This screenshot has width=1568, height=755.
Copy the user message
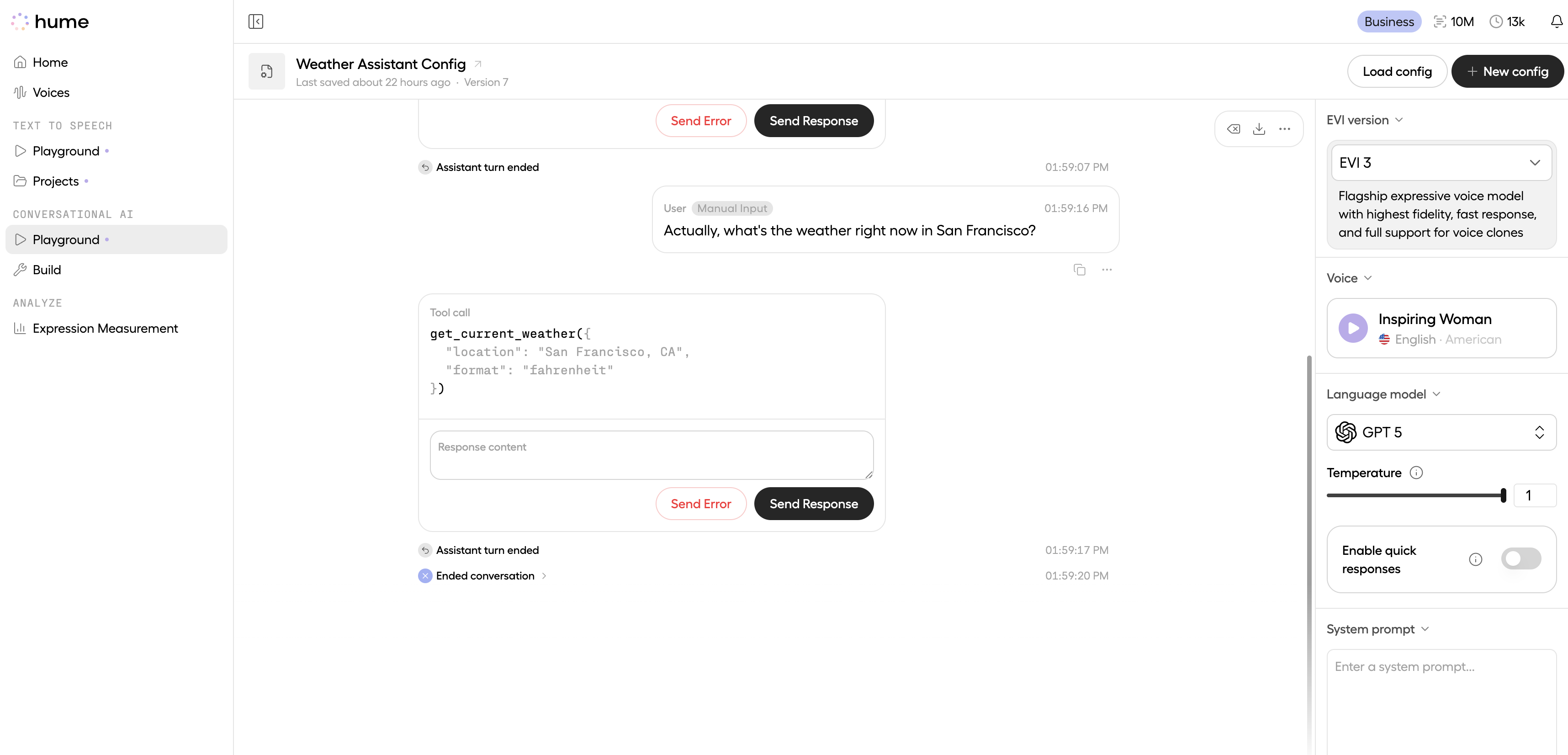1079,270
